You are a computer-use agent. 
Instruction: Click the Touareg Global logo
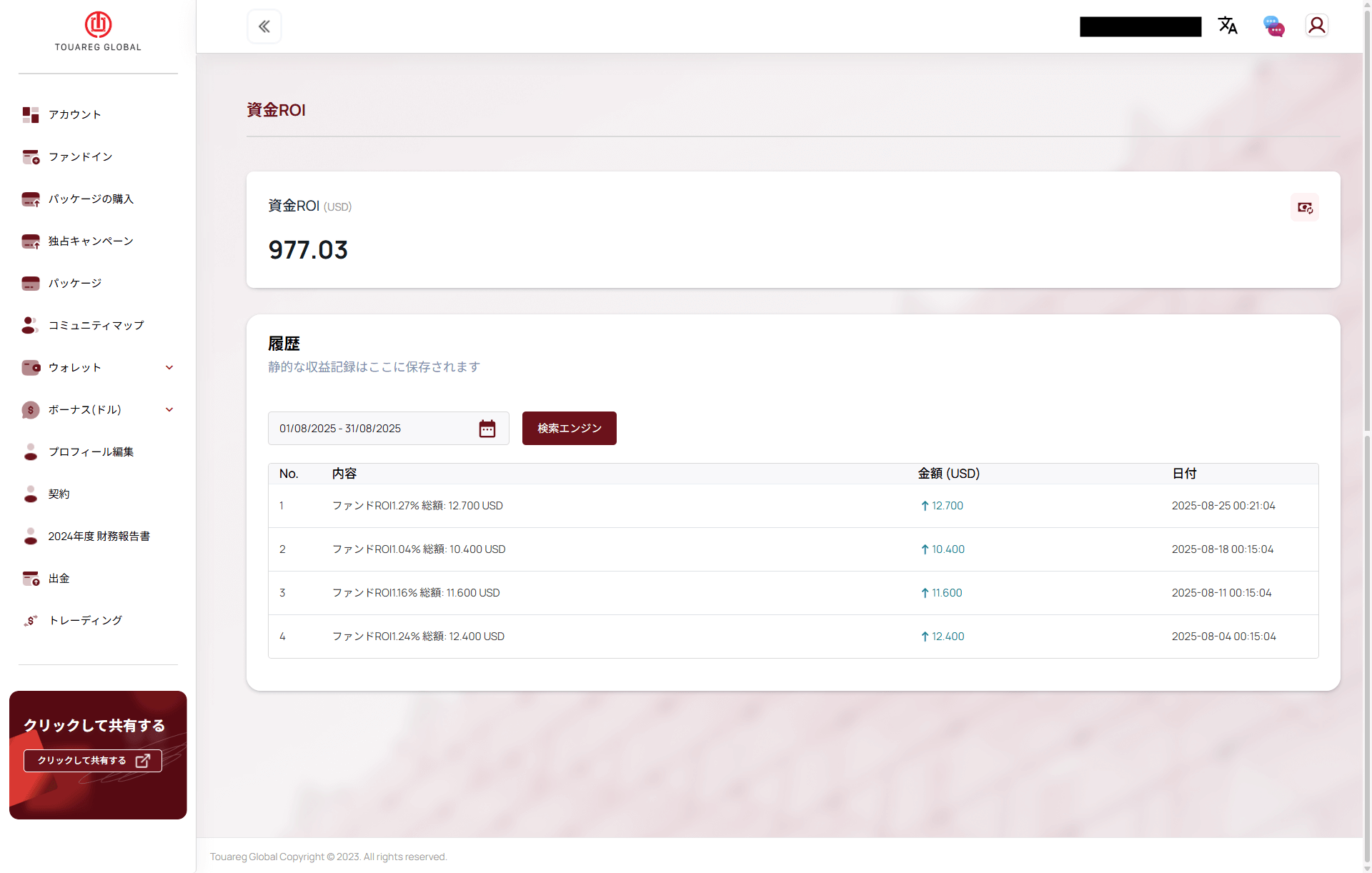tap(98, 31)
